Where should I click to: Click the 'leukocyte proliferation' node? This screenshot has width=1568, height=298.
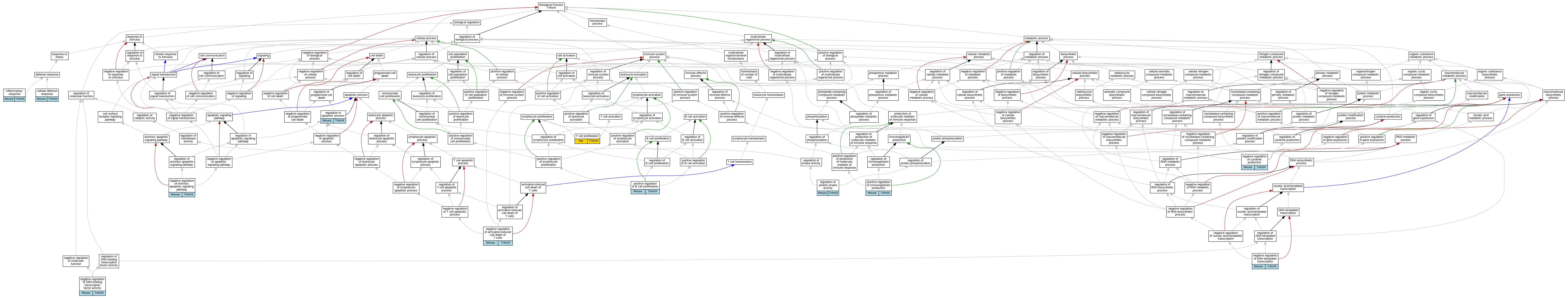(422, 75)
